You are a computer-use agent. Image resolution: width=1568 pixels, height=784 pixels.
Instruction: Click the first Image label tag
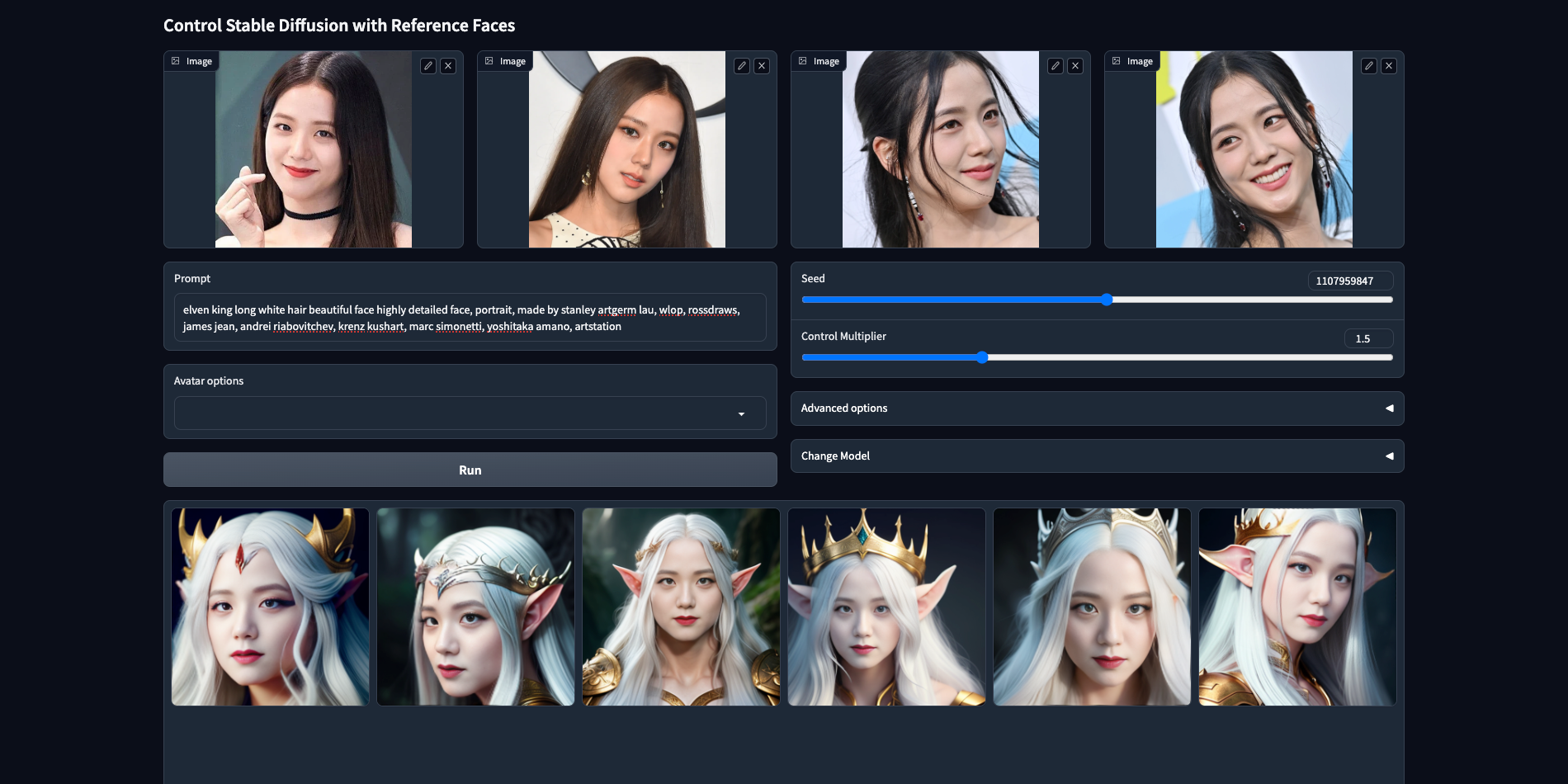coord(191,61)
